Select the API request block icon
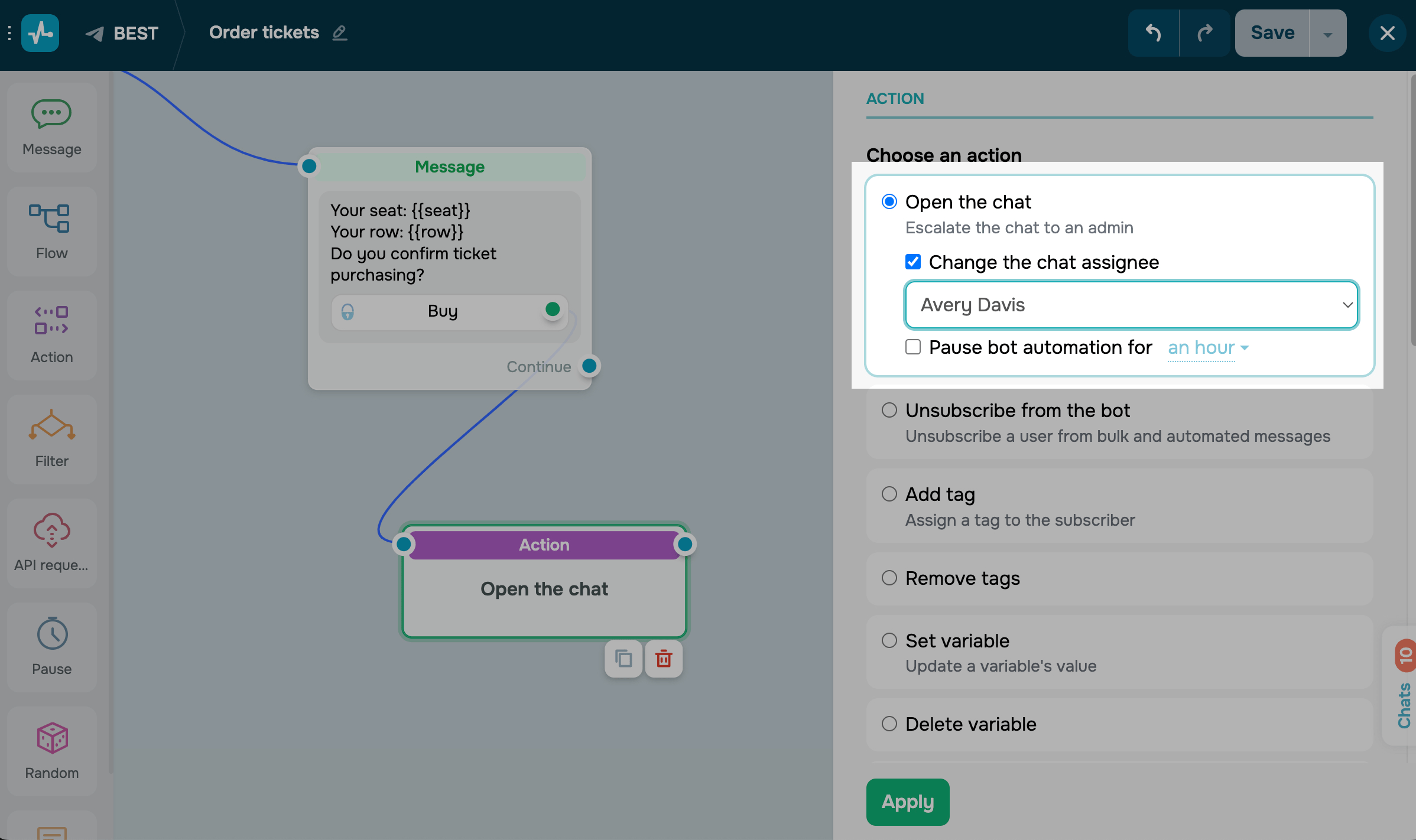This screenshot has height=840, width=1416. coord(51,529)
